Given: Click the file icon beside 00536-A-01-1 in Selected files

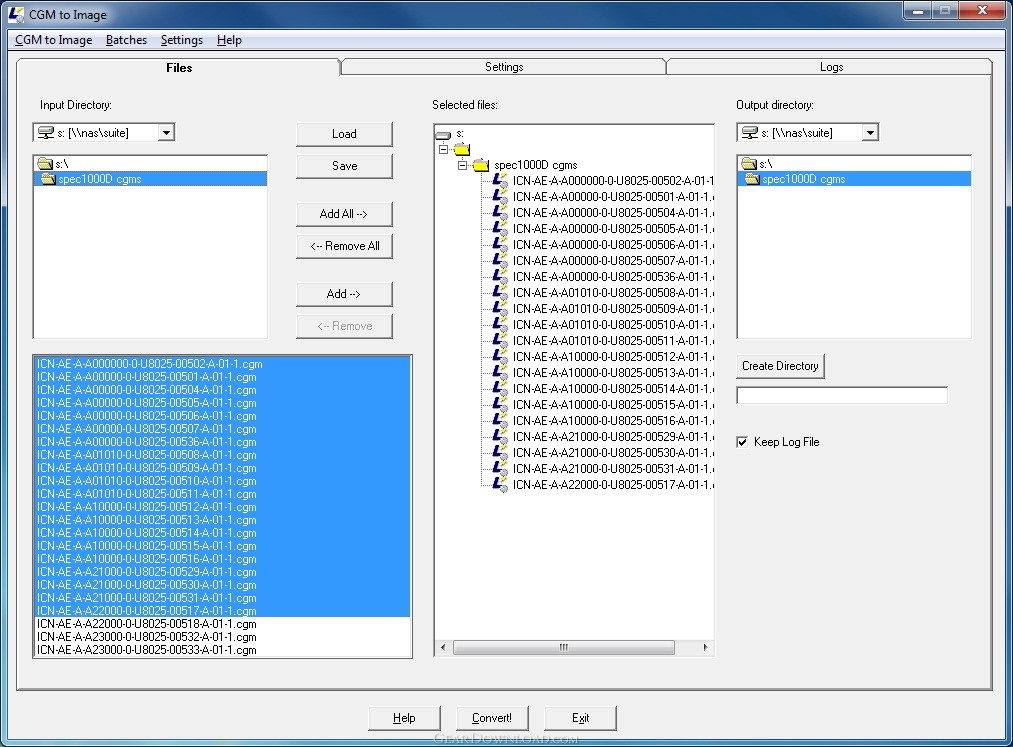Looking at the screenshot, I should [500, 277].
